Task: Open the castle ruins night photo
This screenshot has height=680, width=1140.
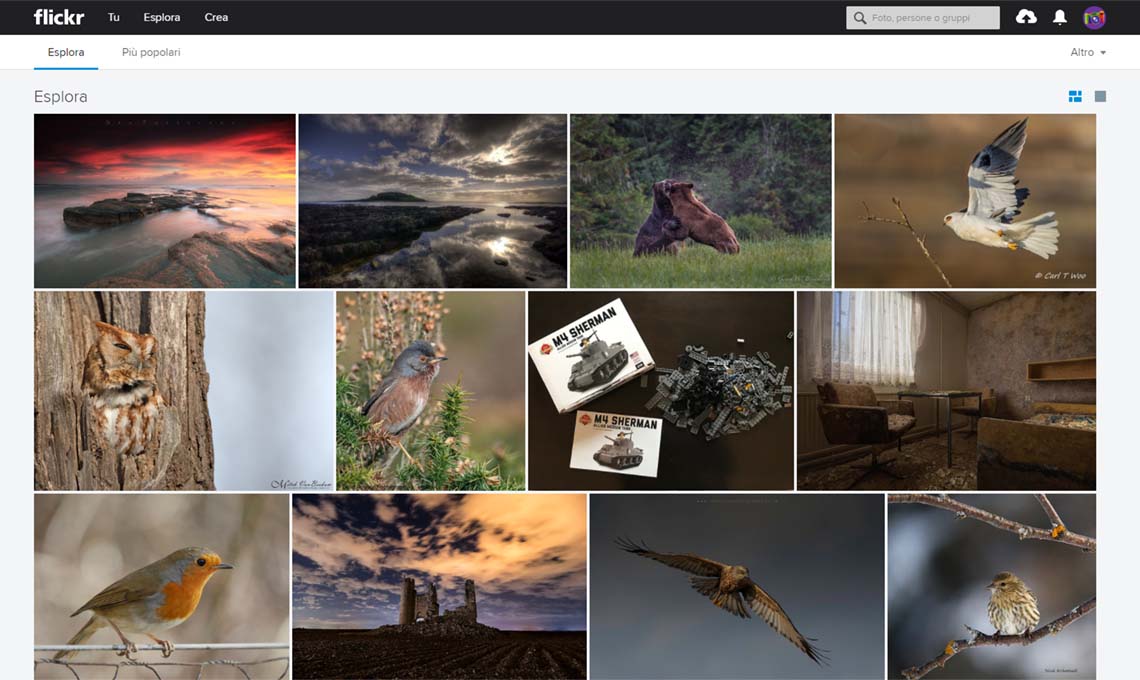Action: coord(439,586)
